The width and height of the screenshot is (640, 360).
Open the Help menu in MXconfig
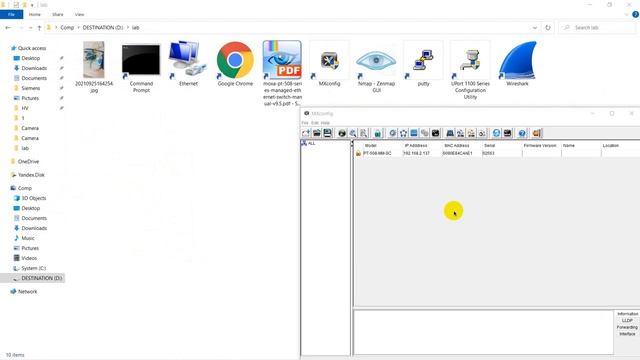click(x=325, y=123)
